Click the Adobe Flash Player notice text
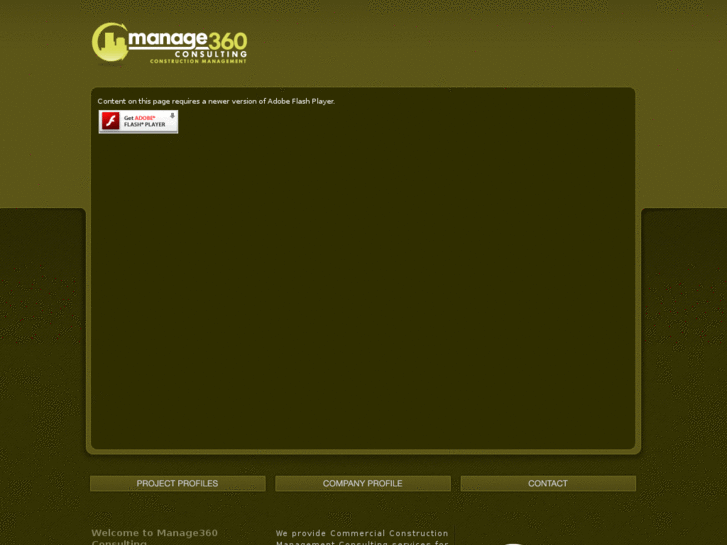The height and width of the screenshot is (545, 727). (x=216, y=101)
